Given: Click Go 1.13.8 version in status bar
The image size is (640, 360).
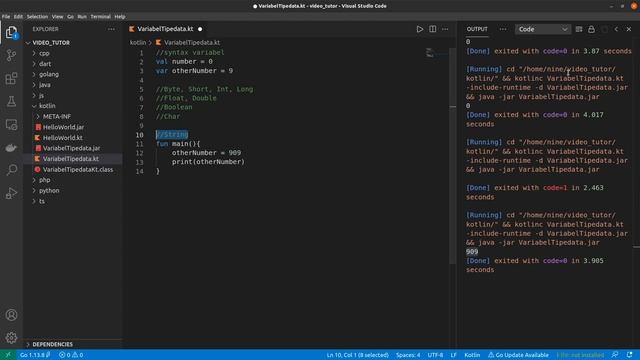Looking at the screenshot, I should tap(35, 355).
